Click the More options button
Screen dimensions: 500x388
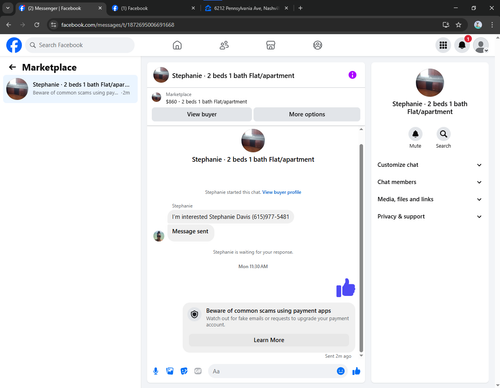click(x=307, y=114)
